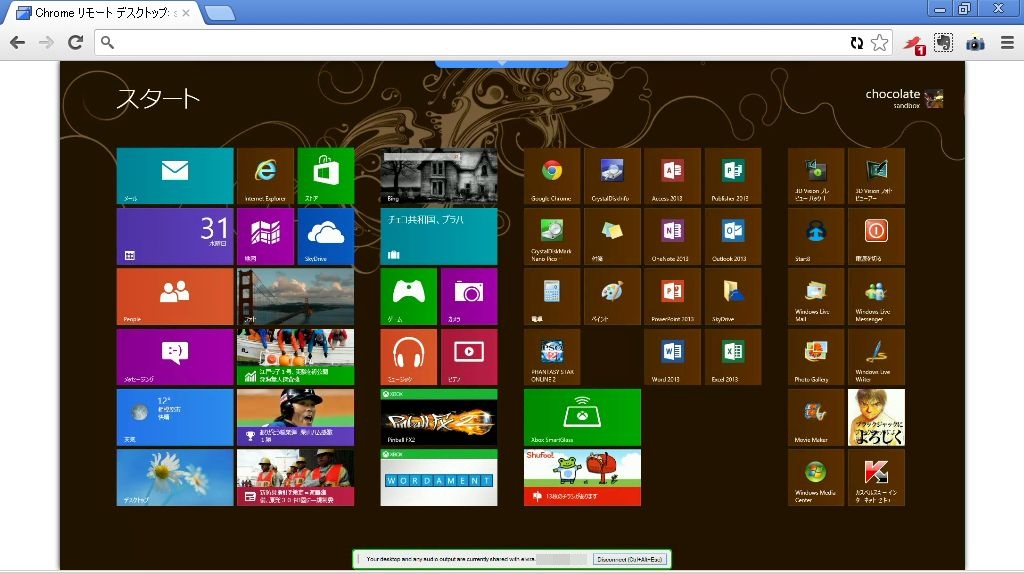
Task: Open the Music headphones tile
Action: (x=409, y=357)
